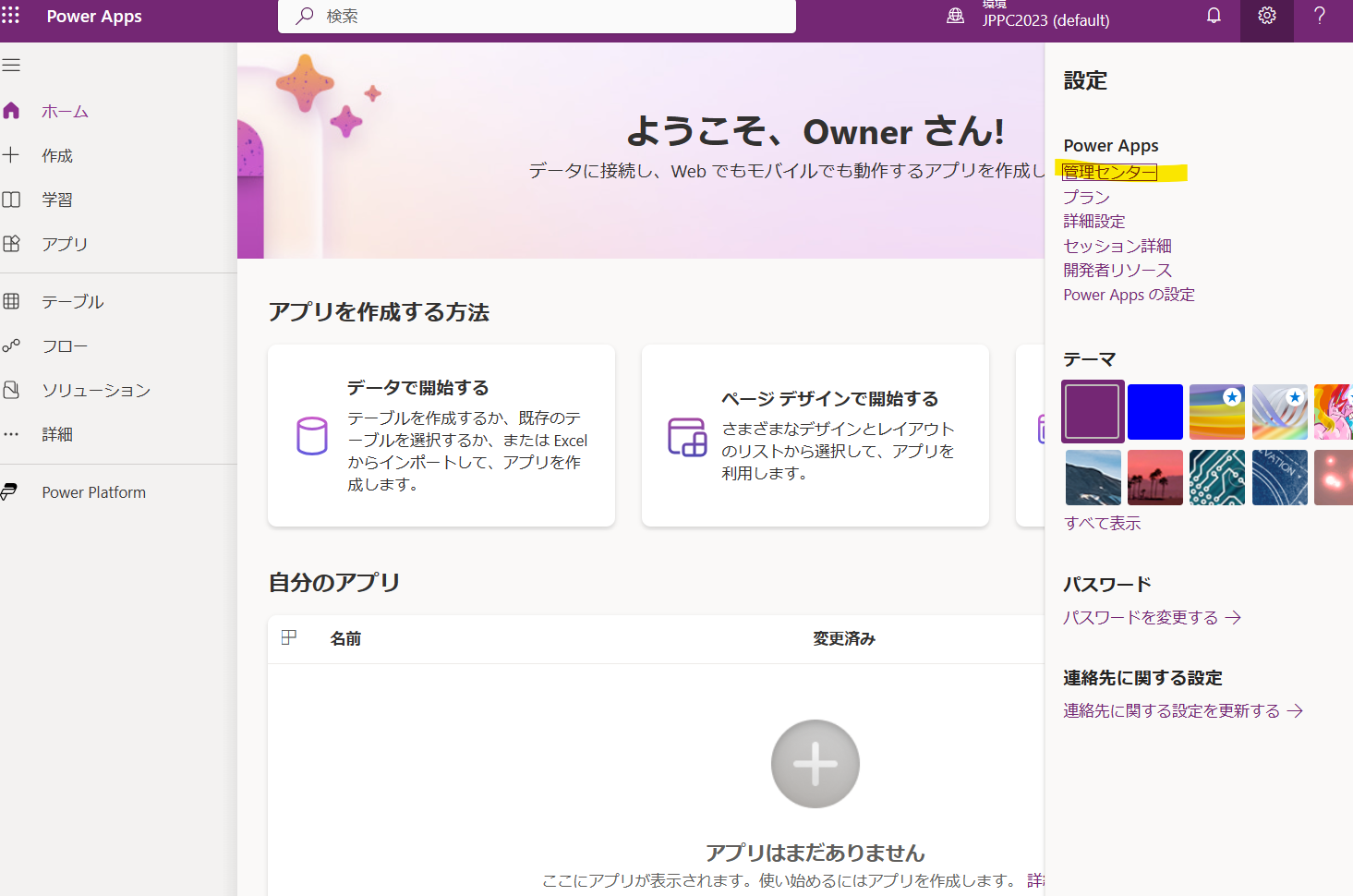
Task: Open the 開発者リソース link
Action: point(1117,270)
